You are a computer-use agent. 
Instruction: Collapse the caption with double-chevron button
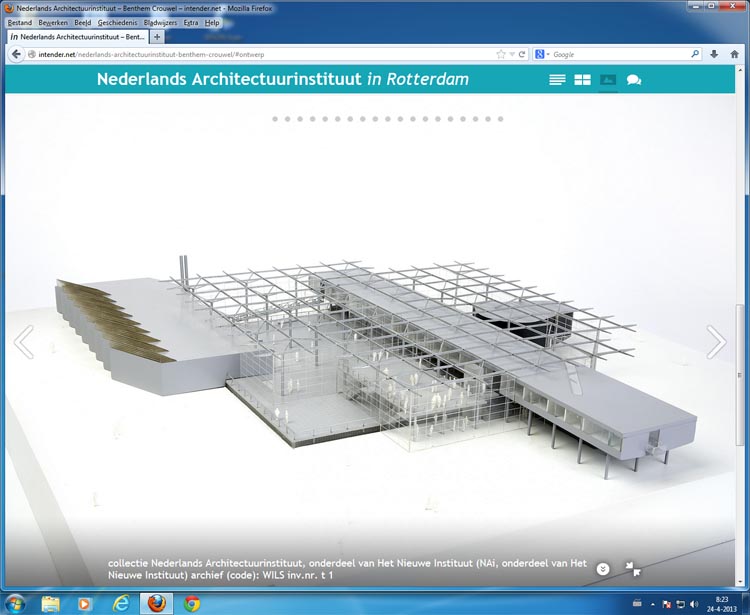point(603,569)
